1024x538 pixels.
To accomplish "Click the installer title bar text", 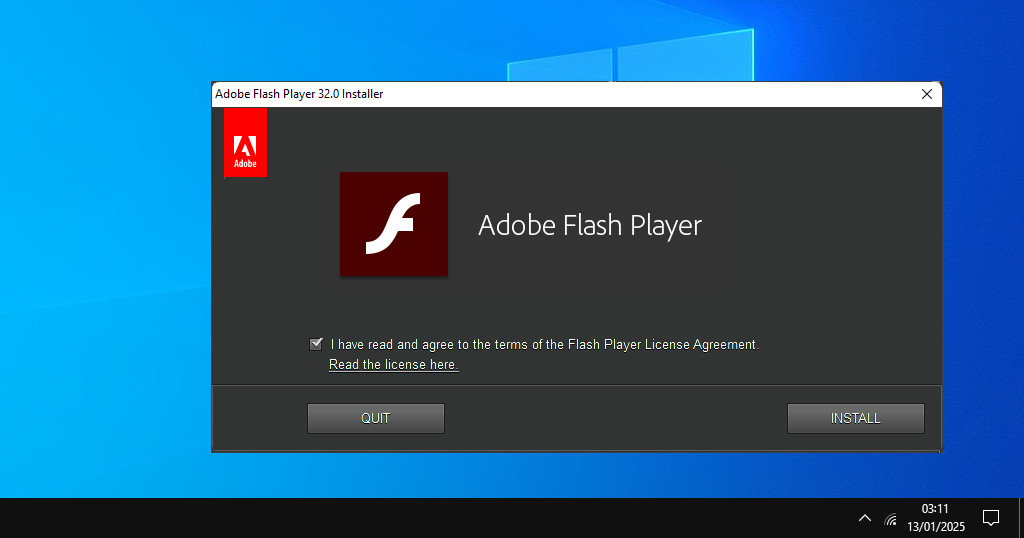I will point(299,94).
